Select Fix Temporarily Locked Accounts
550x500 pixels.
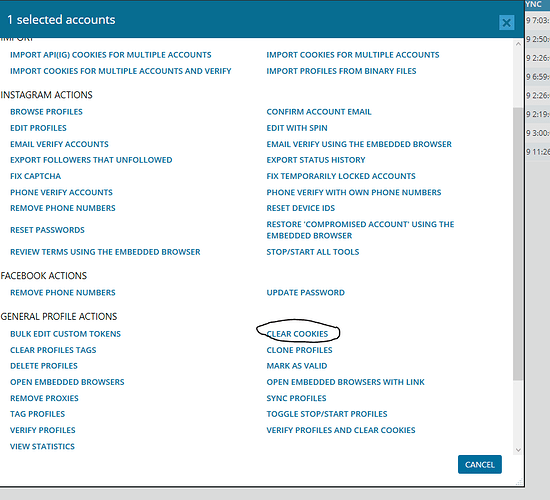341,176
